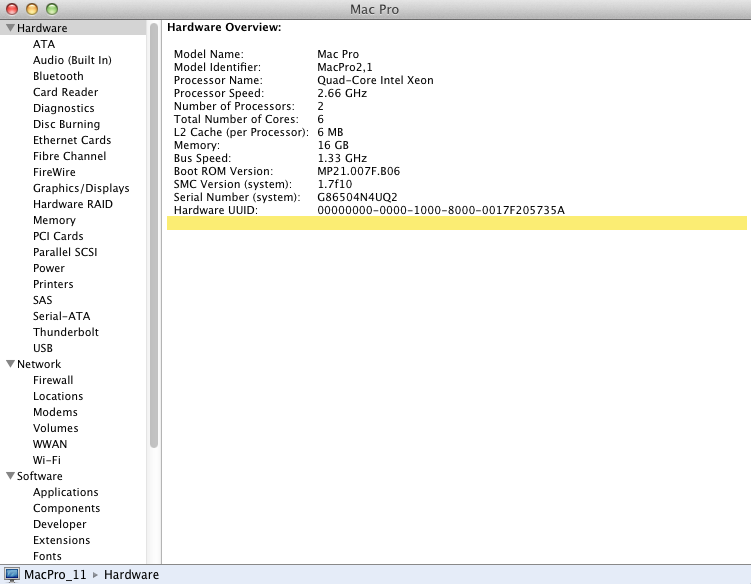Open Disc Burning information
Viewport: 751px width, 584px height.
pos(67,124)
